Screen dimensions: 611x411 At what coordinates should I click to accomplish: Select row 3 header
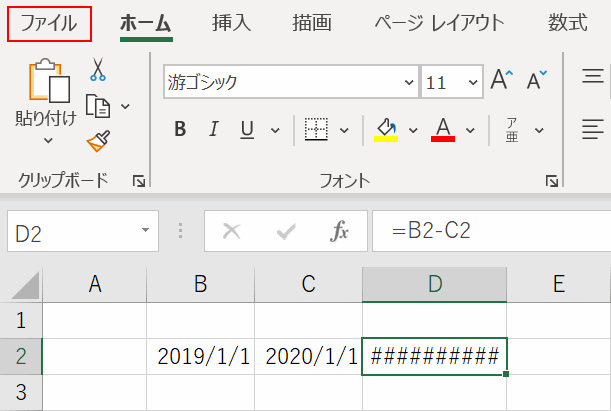(21, 392)
